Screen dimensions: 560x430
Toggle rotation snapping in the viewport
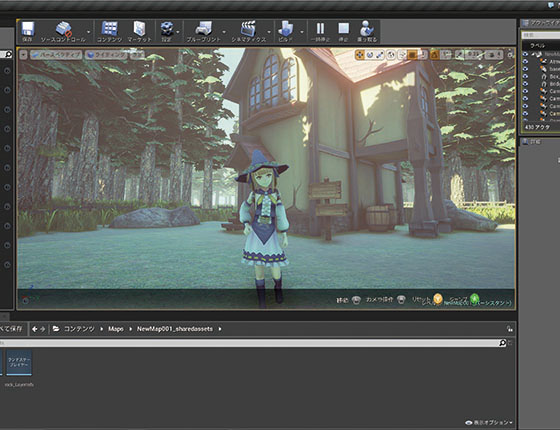point(435,55)
